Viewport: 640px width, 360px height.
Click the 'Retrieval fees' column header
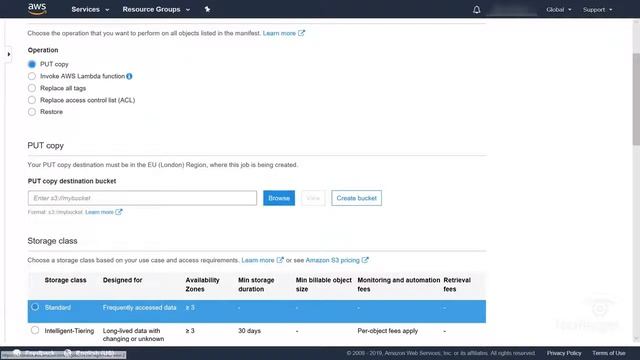point(457,284)
